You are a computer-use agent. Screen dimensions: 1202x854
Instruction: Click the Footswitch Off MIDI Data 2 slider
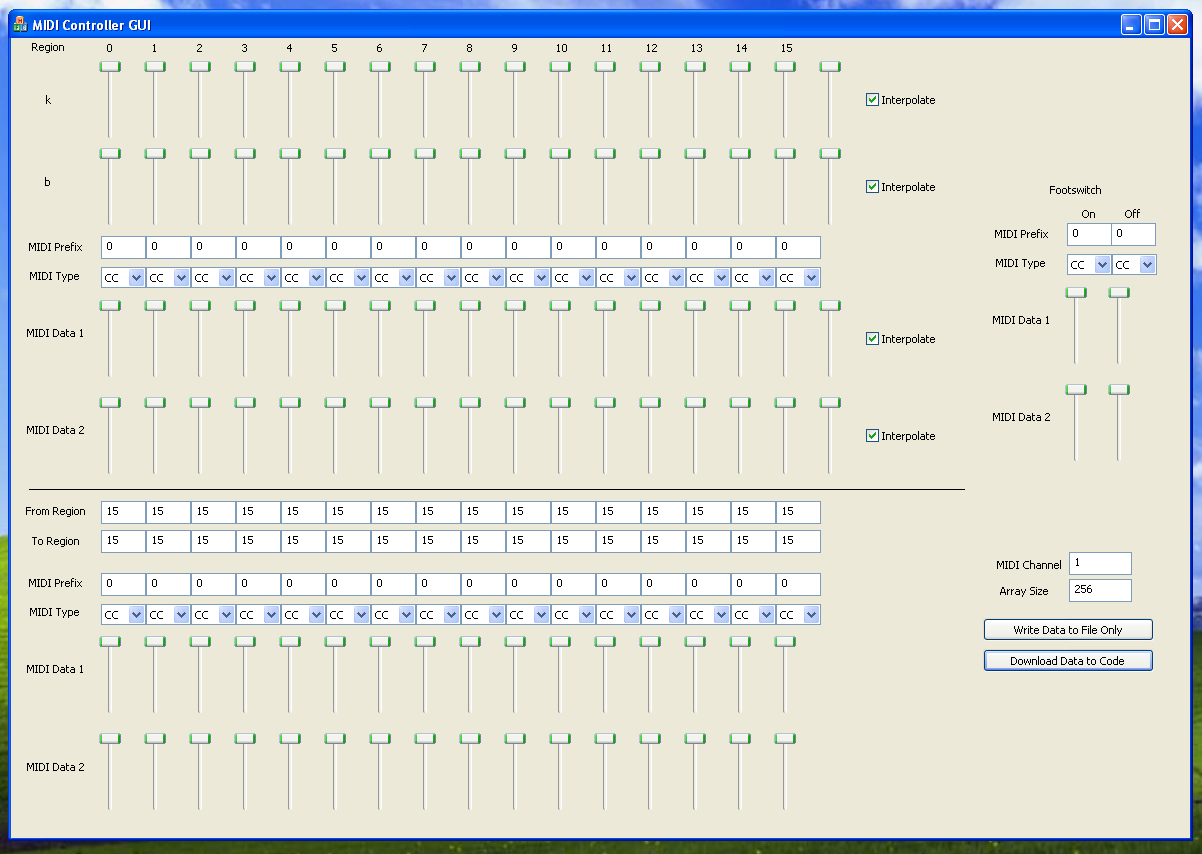pyautogui.click(x=1119, y=390)
